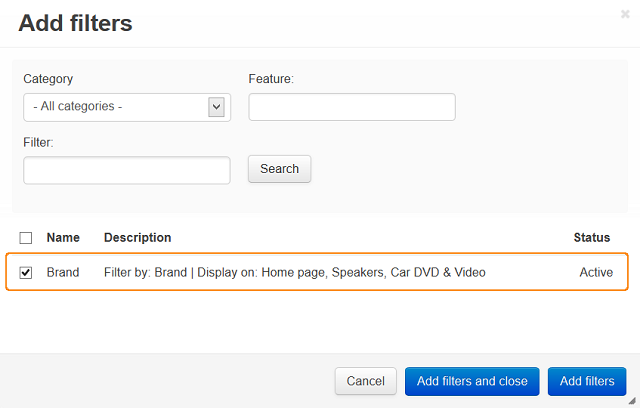This screenshot has height=408, width=640.
Task: Cancel adding filters
Action: 366,381
